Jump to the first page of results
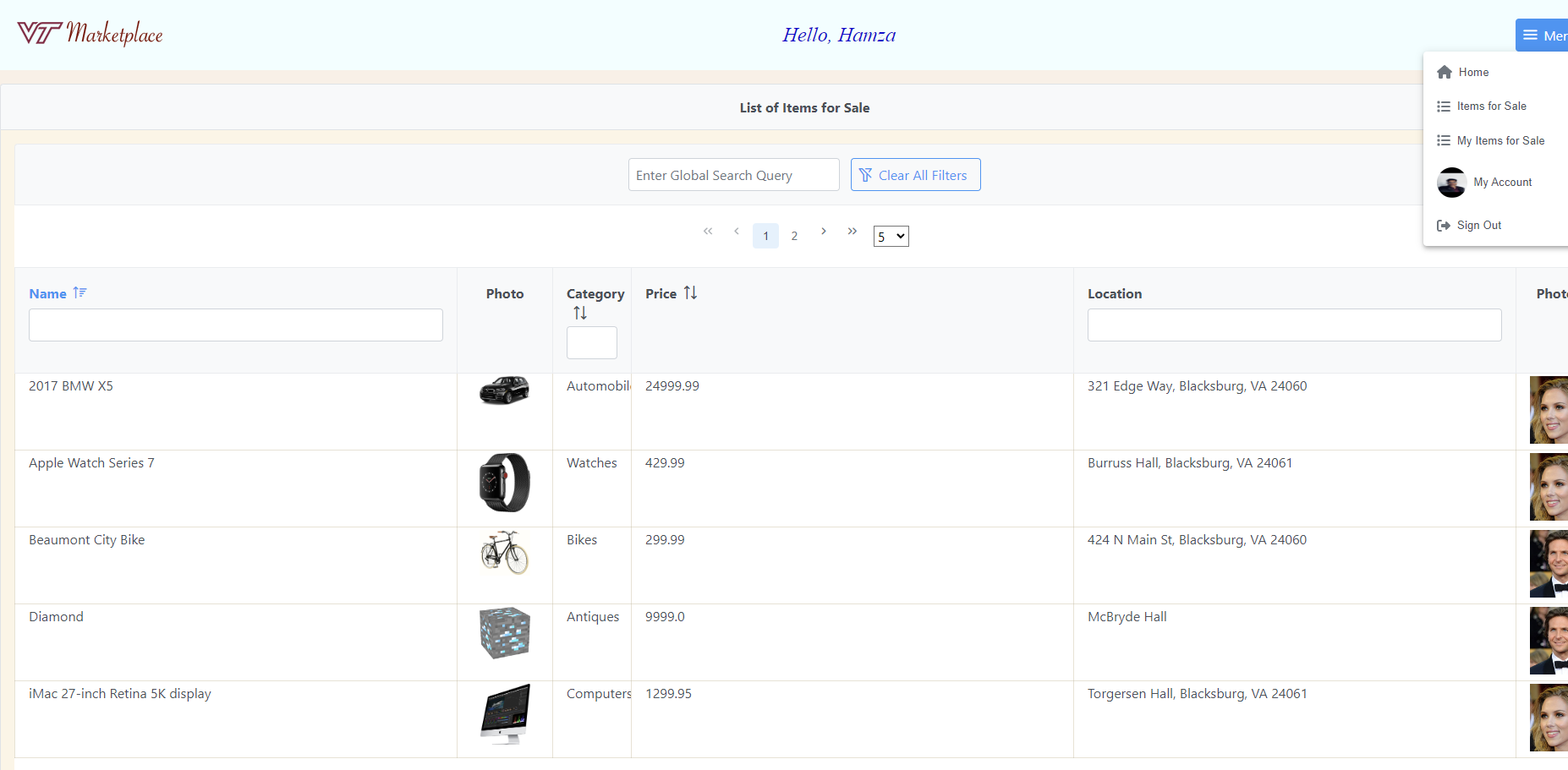 [x=708, y=232]
